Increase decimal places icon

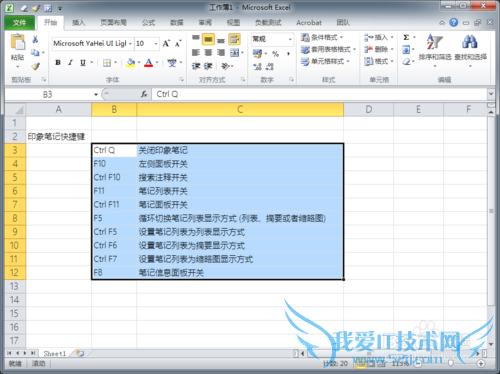[257, 67]
